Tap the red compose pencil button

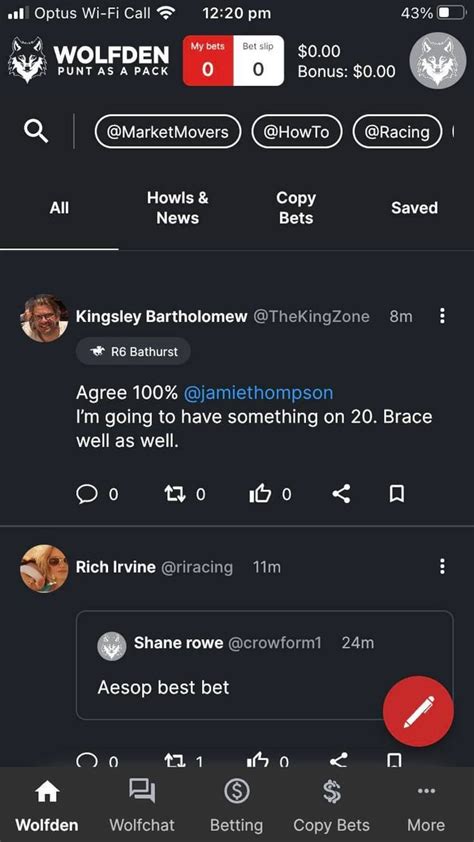418,711
